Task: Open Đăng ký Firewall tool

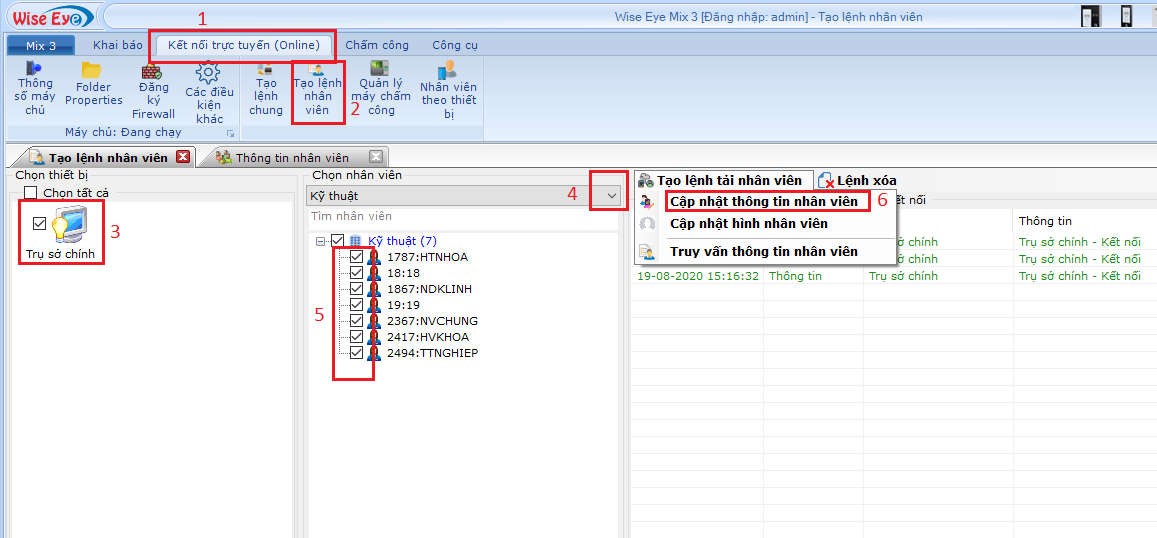Action: tap(153, 90)
